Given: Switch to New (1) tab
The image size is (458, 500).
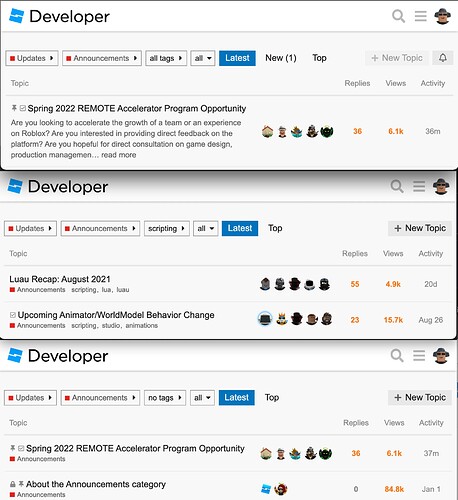Looking at the screenshot, I should [281, 58].
